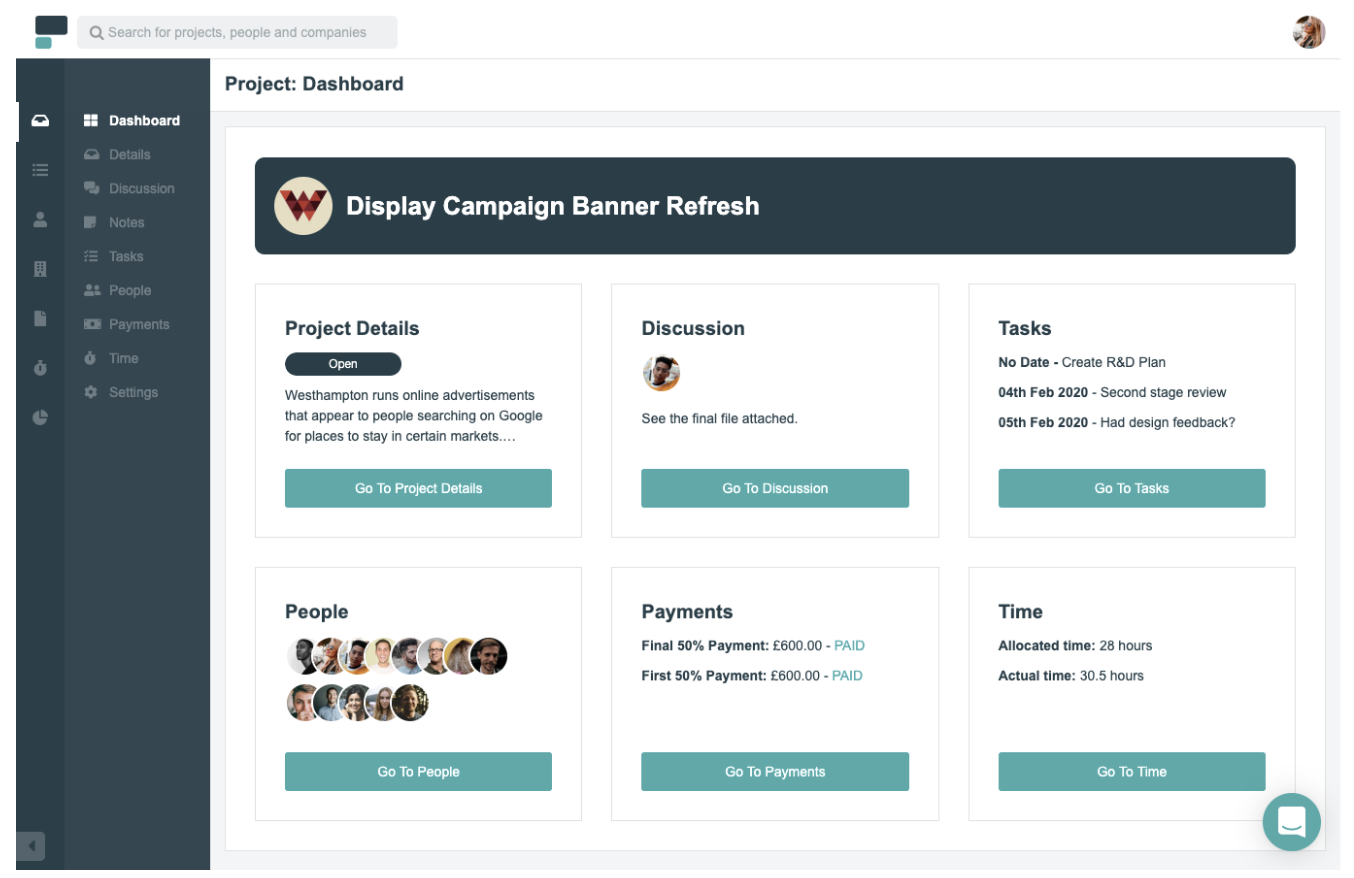Image resolution: width=1354 pixels, height=878 pixels.
Task: Open Payments in the project sidebar menu
Action: point(139,325)
